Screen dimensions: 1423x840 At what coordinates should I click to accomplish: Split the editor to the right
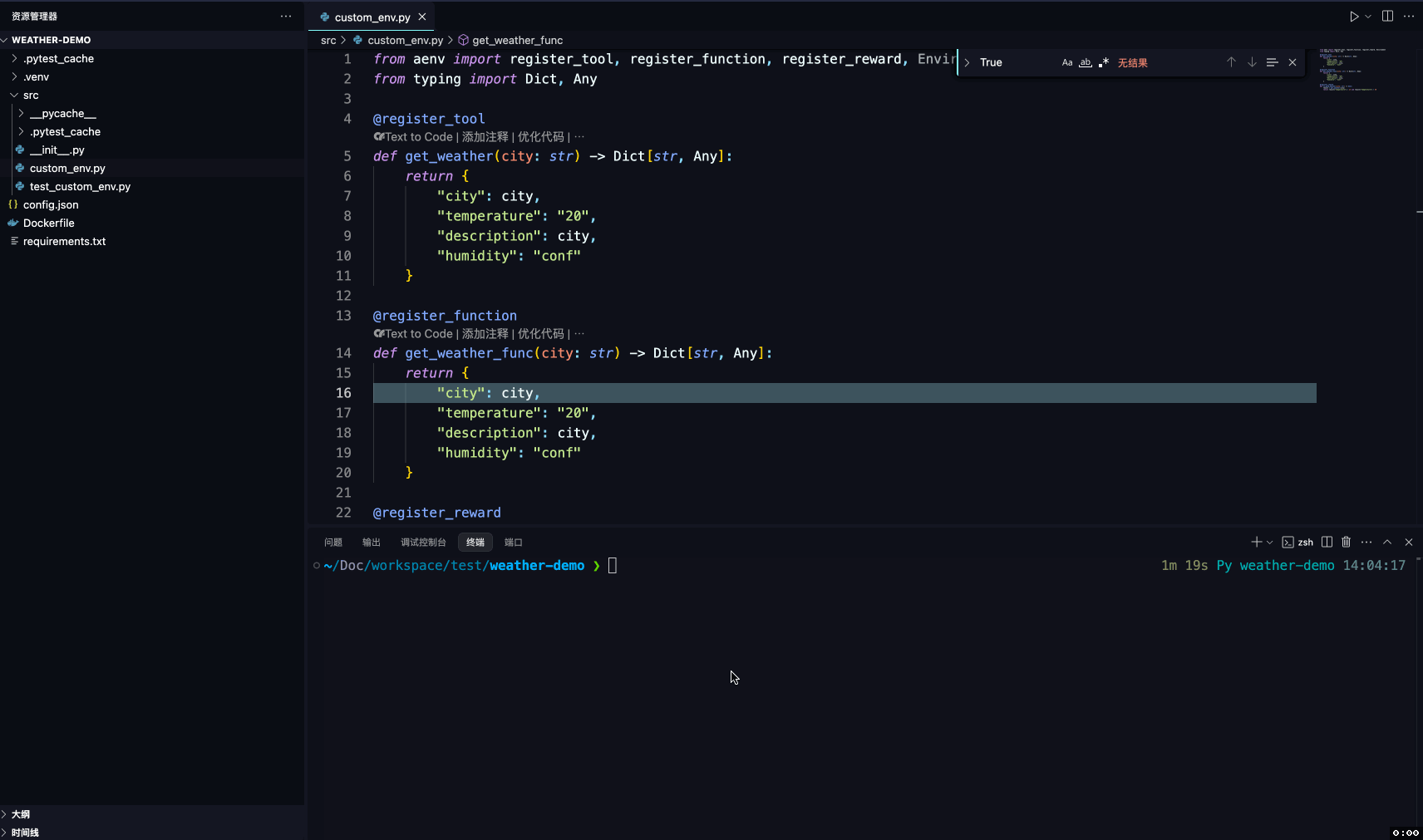(1387, 17)
